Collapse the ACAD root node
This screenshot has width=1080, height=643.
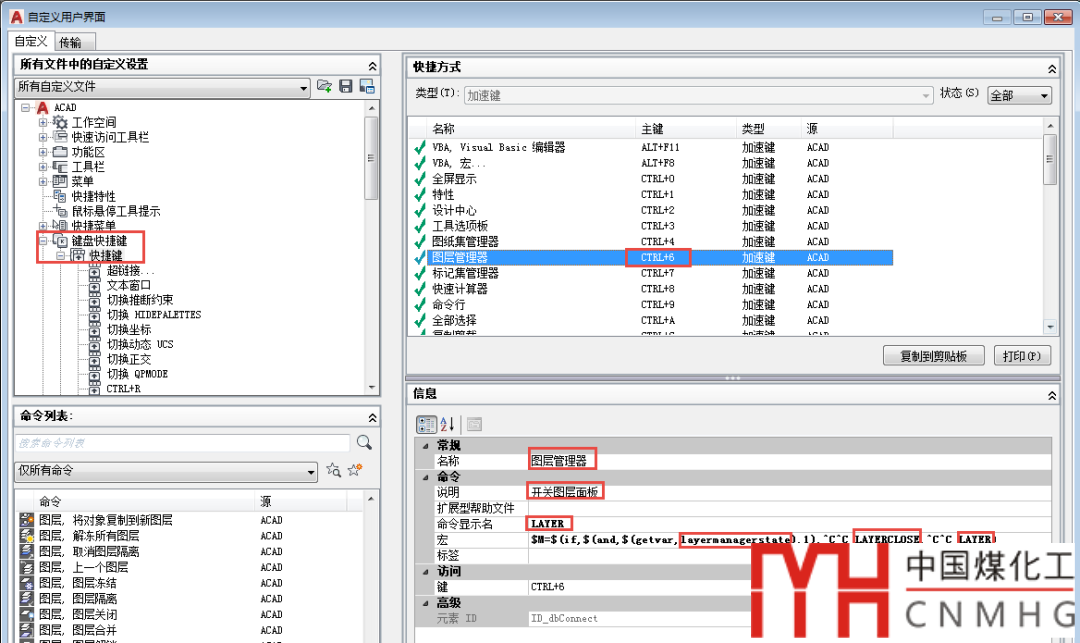tap(25, 107)
